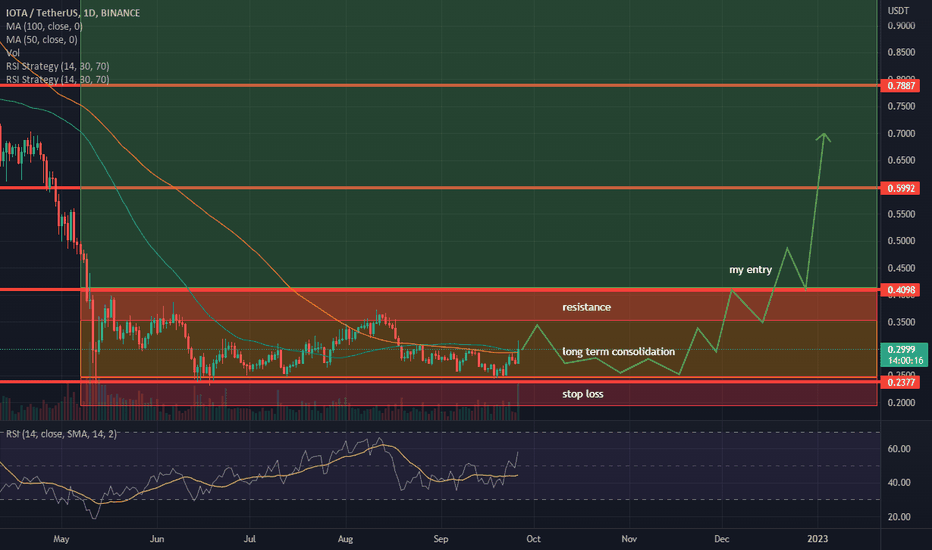Screen dimensions: 932x550
Task: Click the 0.8500 value on the price axis
Action: (901, 52)
